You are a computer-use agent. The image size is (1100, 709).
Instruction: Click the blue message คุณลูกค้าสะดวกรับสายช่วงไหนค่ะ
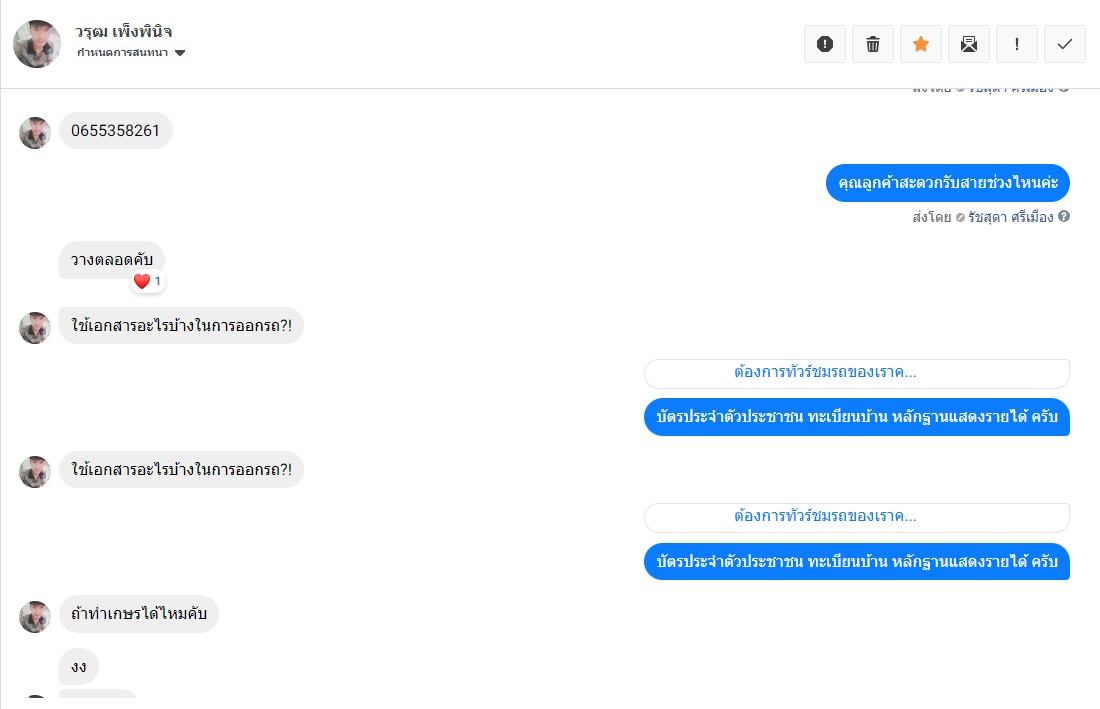[947, 183]
